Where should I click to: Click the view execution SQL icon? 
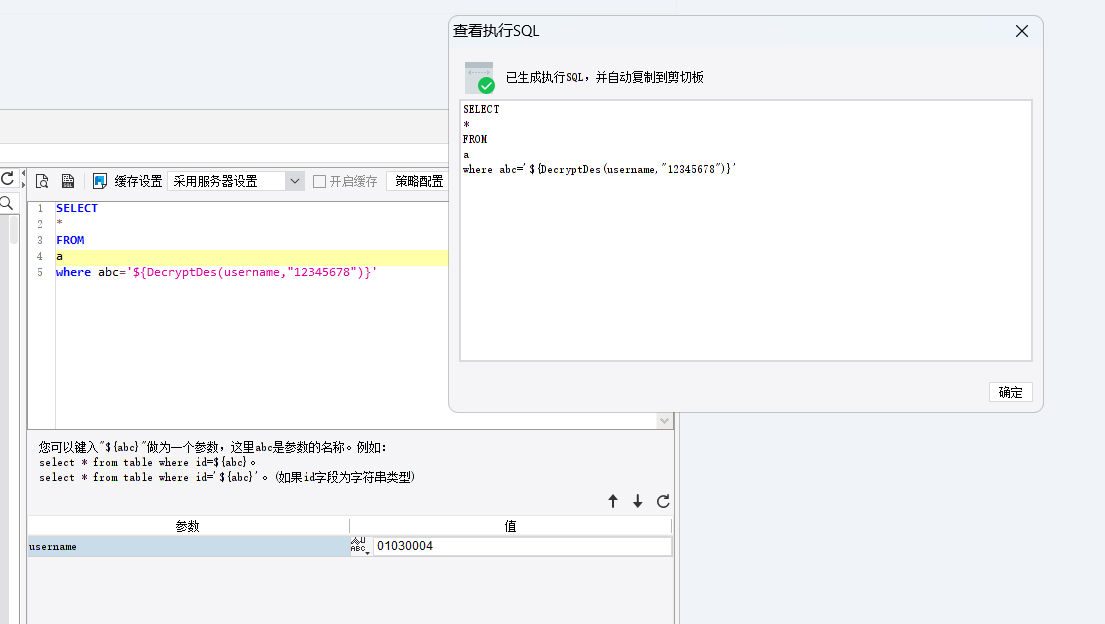click(x=68, y=181)
